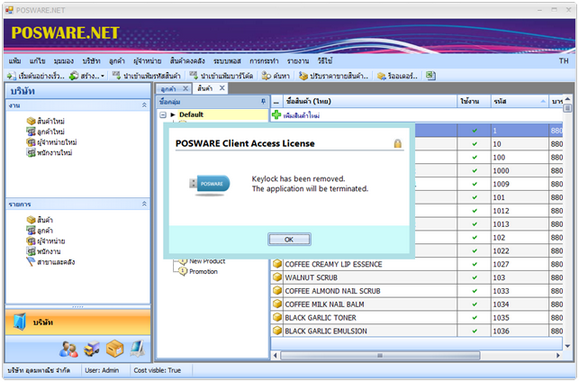Click สินค้าใหม่ new product shortcut
Viewport: 579px width, 382px height.
coord(45,121)
